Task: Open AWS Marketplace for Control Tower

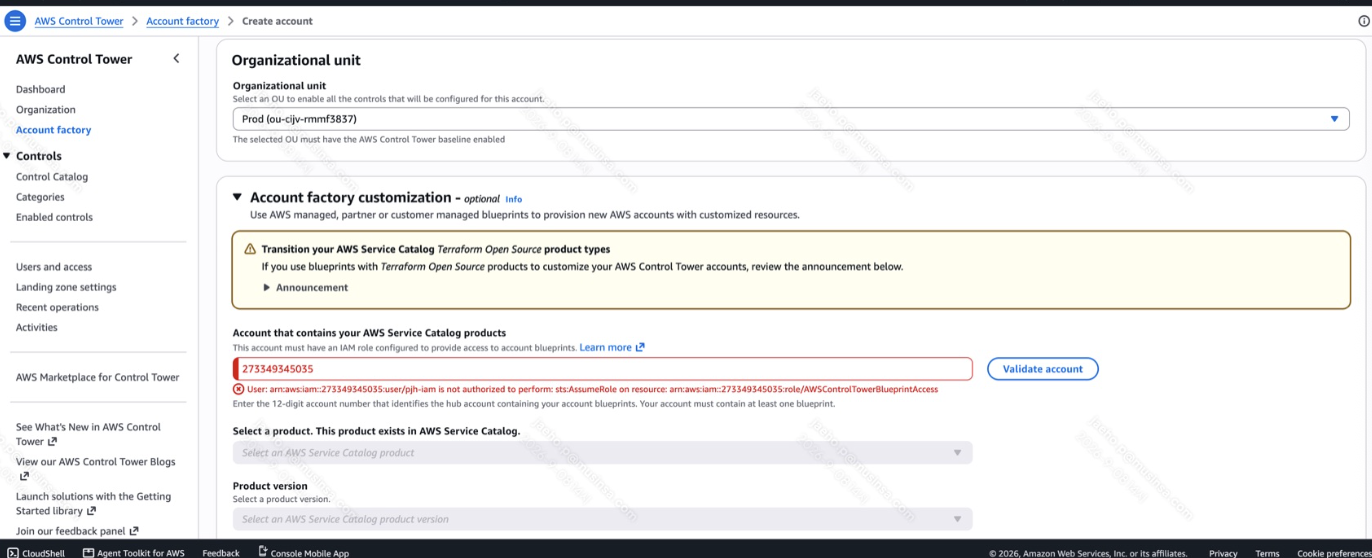Action: [x=98, y=377]
